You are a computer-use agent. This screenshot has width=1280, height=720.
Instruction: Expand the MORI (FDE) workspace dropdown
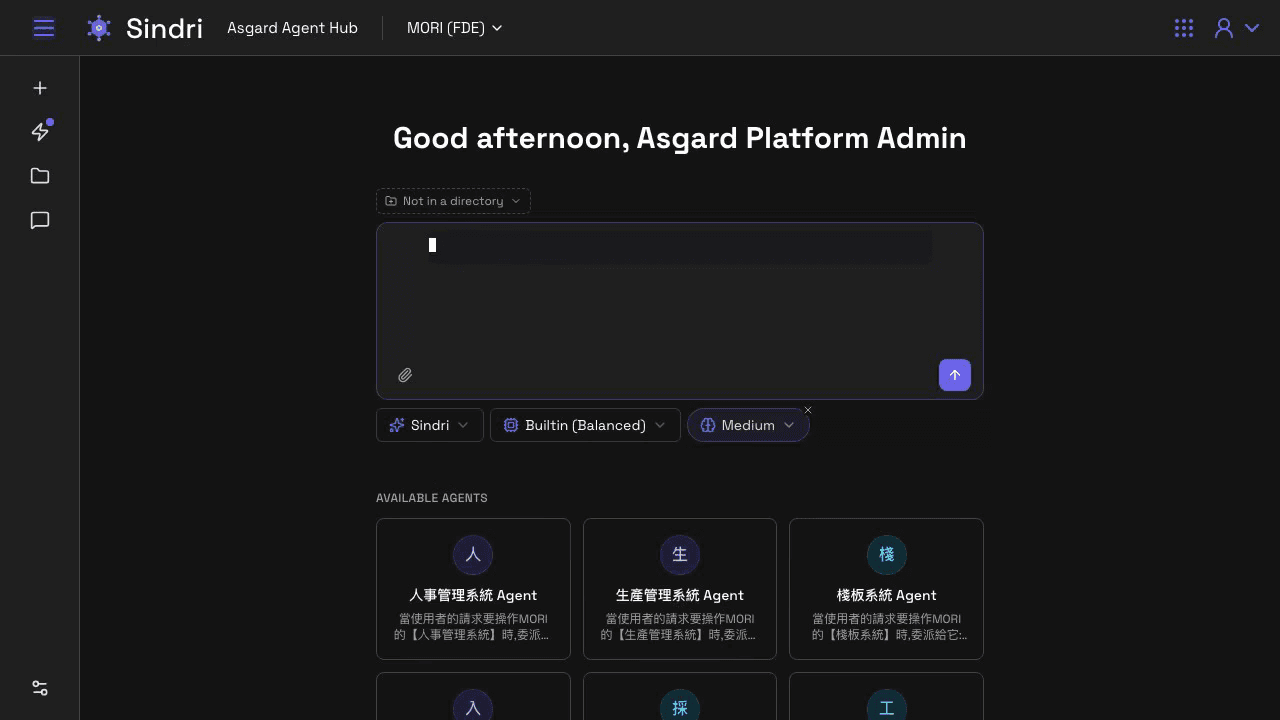pyautogui.click(x=454, y=28)
